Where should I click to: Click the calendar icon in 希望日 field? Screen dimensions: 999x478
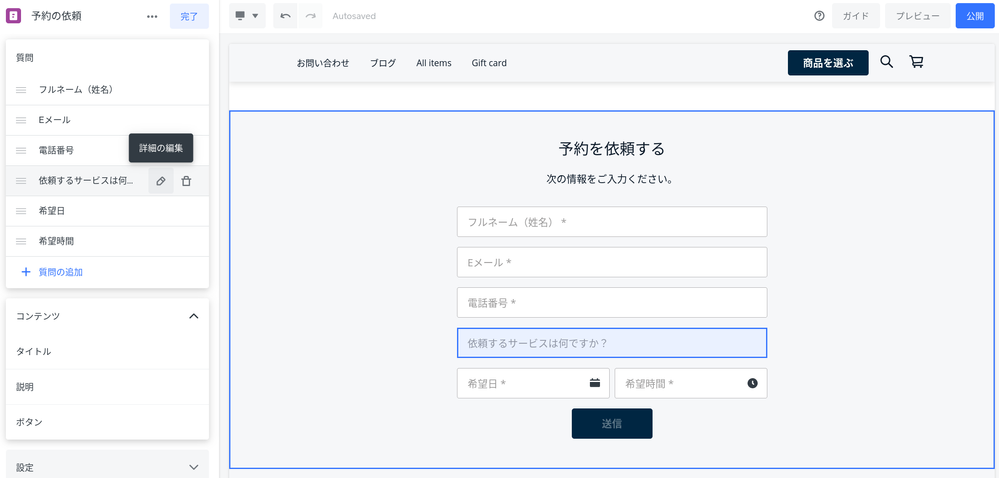click(x=594, y=383)
